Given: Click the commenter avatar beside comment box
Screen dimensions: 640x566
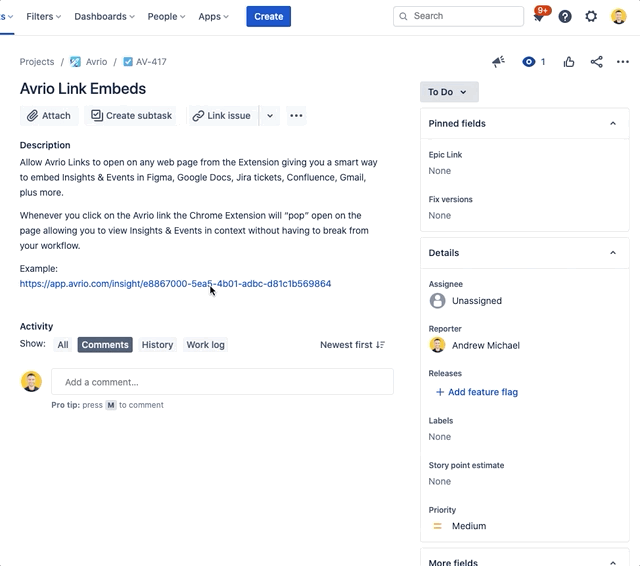Looking at the screenshot, I should pyautogui.click(x=31, y=382).
